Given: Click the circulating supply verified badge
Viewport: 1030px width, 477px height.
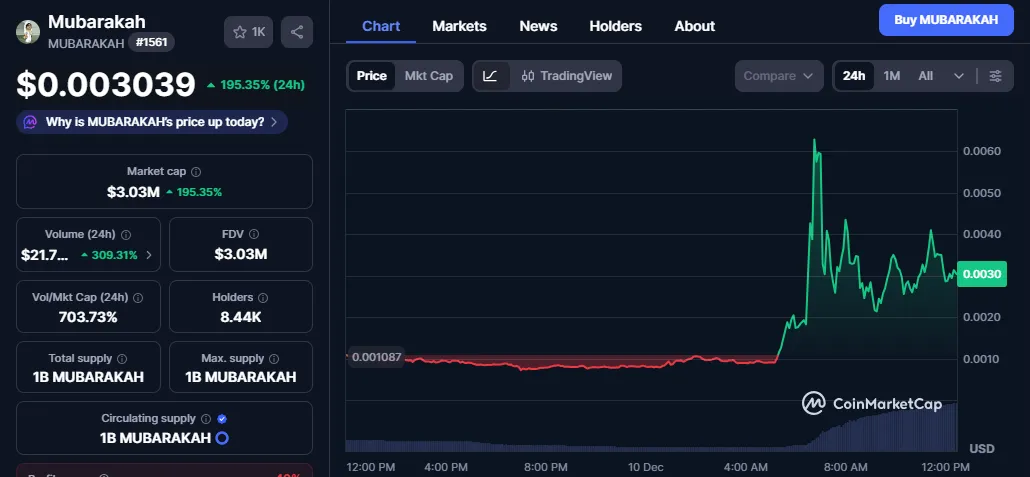Looking at the screenshot, I should 222,419.
